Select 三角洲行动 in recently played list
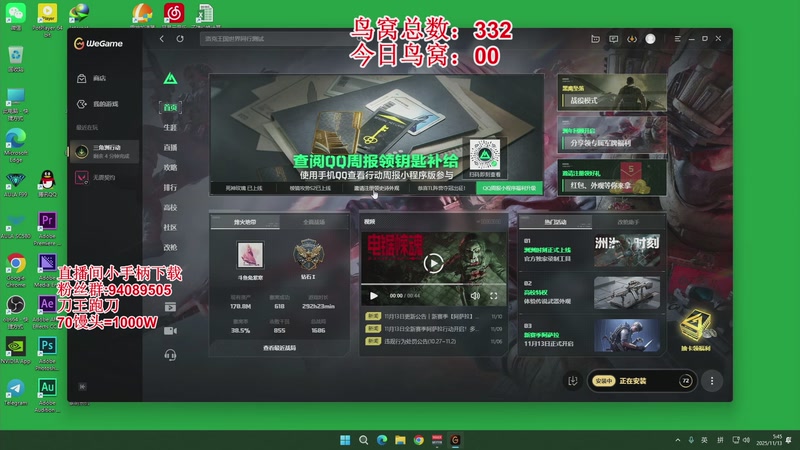800x450 pixels. (104, 152)
